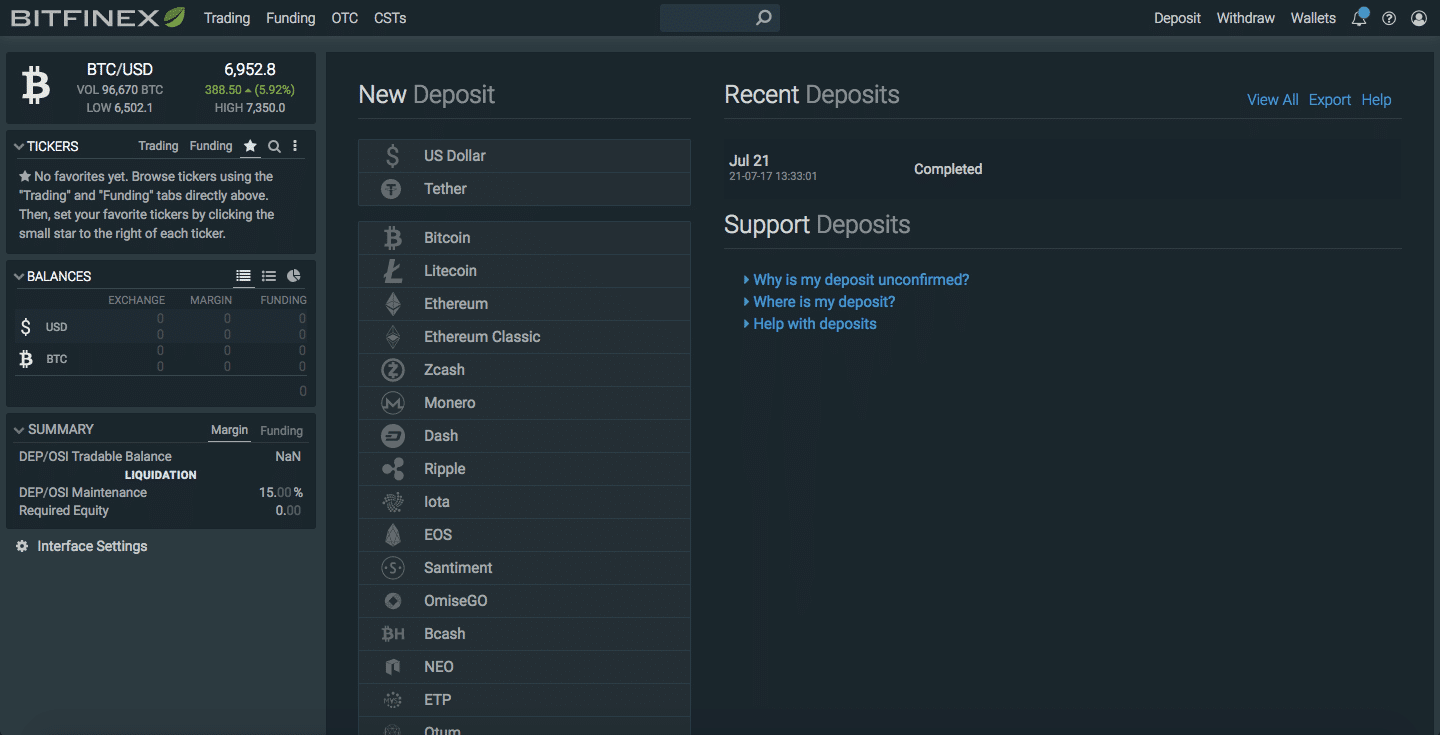Click the Tether deposit icon
This screenshot has height=735, width=1440.
coord(391,188)
